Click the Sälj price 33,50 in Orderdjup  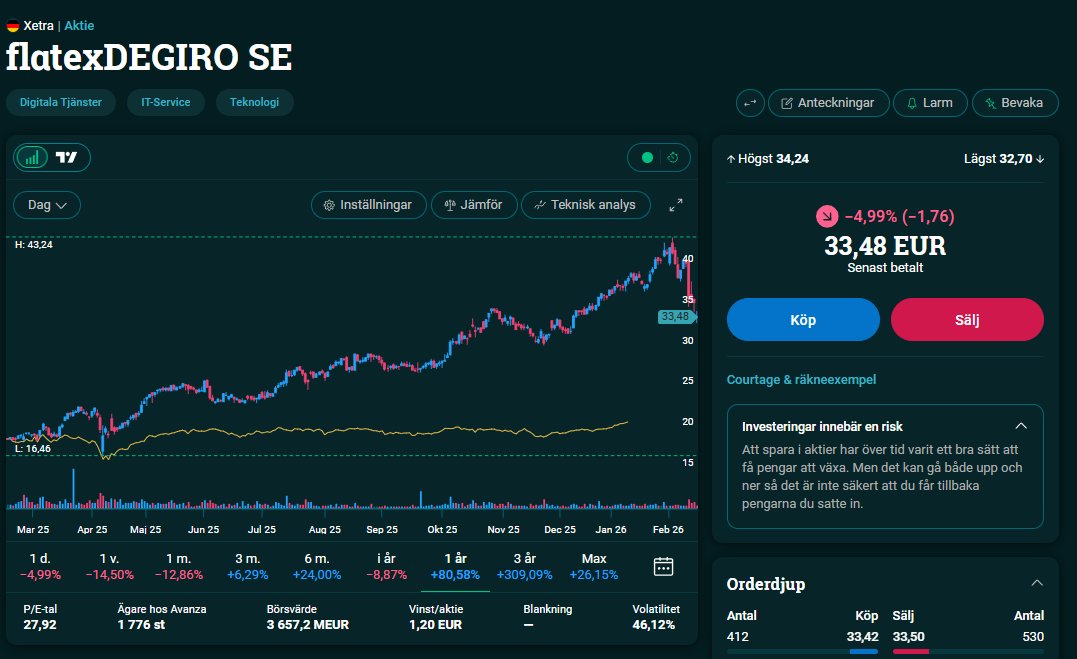pyautogui.click(x=908, y=636)
